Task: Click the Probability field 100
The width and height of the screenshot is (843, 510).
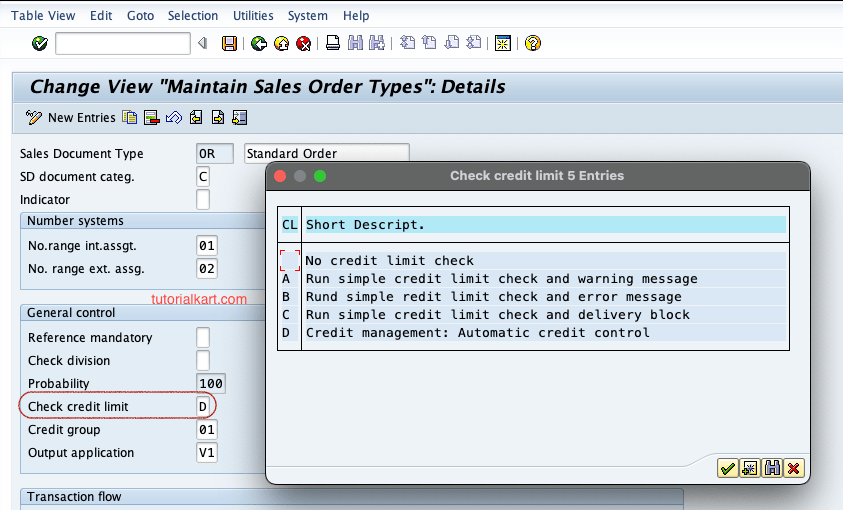Action: click(211, 384)
